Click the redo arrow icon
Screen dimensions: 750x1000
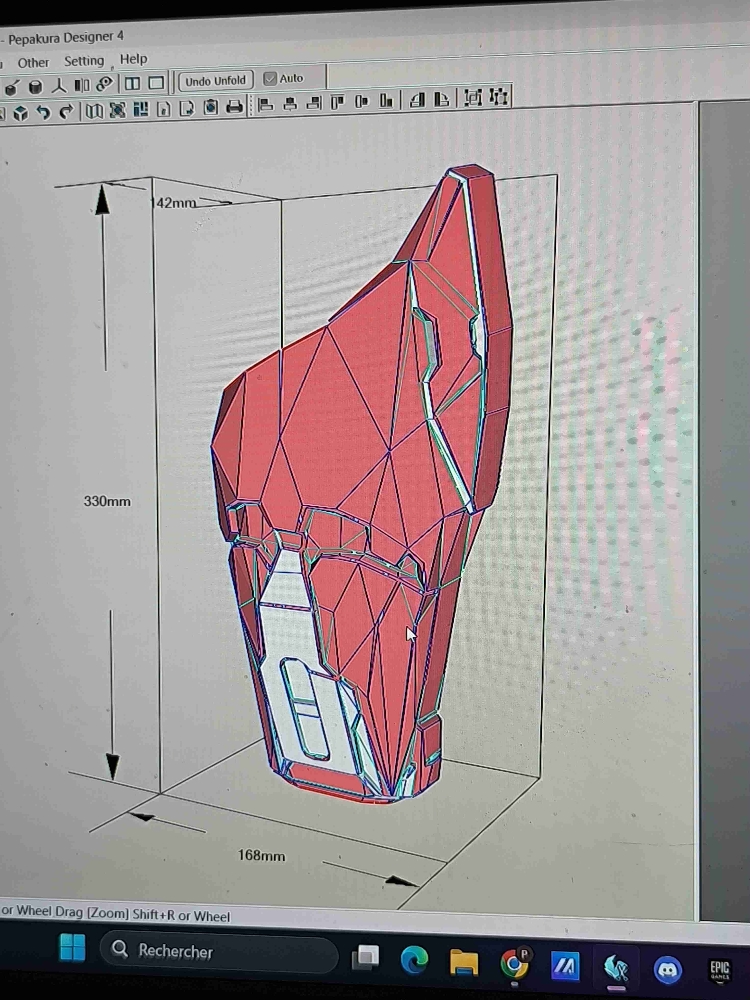[66, 111]
